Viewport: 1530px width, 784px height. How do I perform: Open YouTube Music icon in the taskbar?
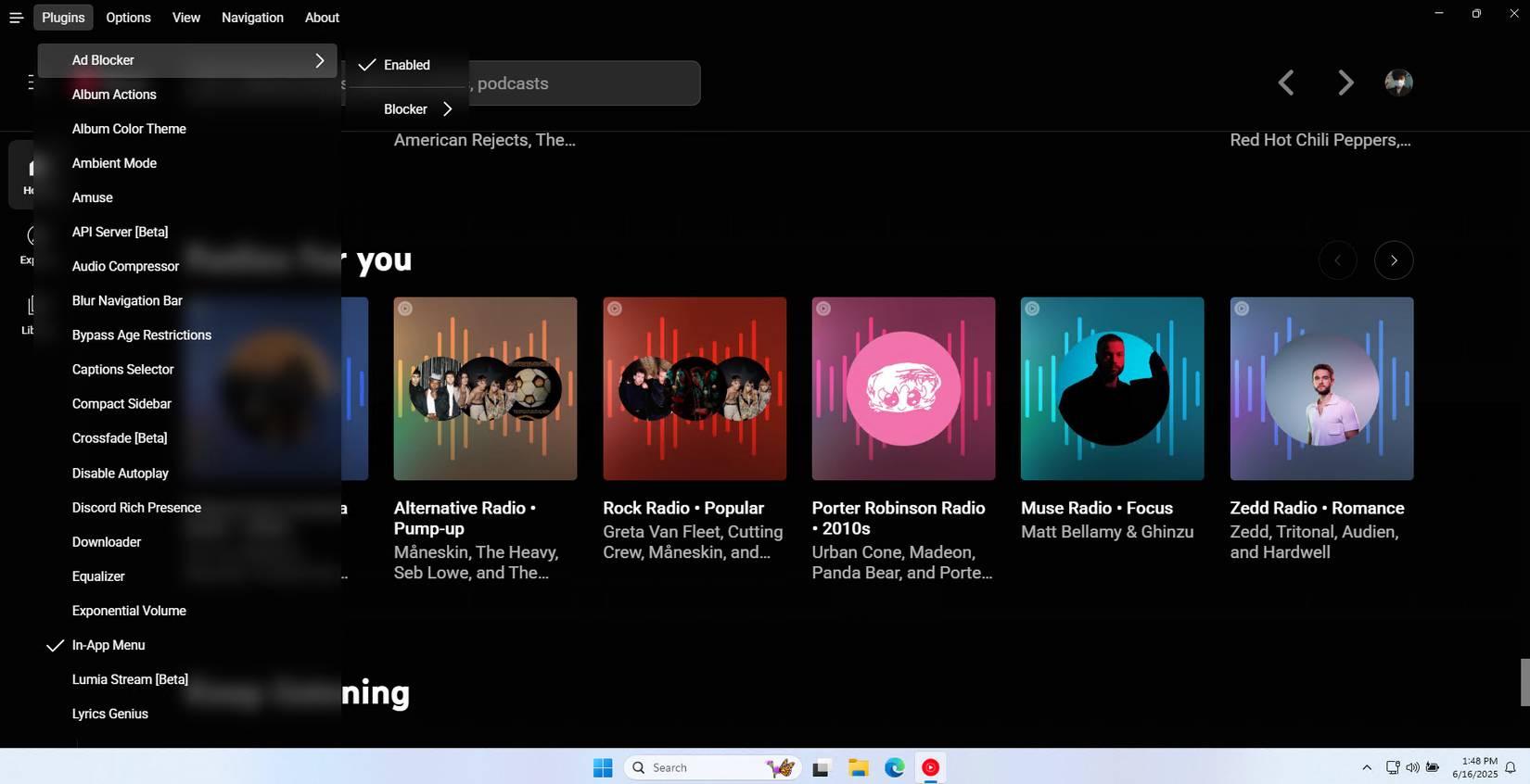(x=930, y=767)
